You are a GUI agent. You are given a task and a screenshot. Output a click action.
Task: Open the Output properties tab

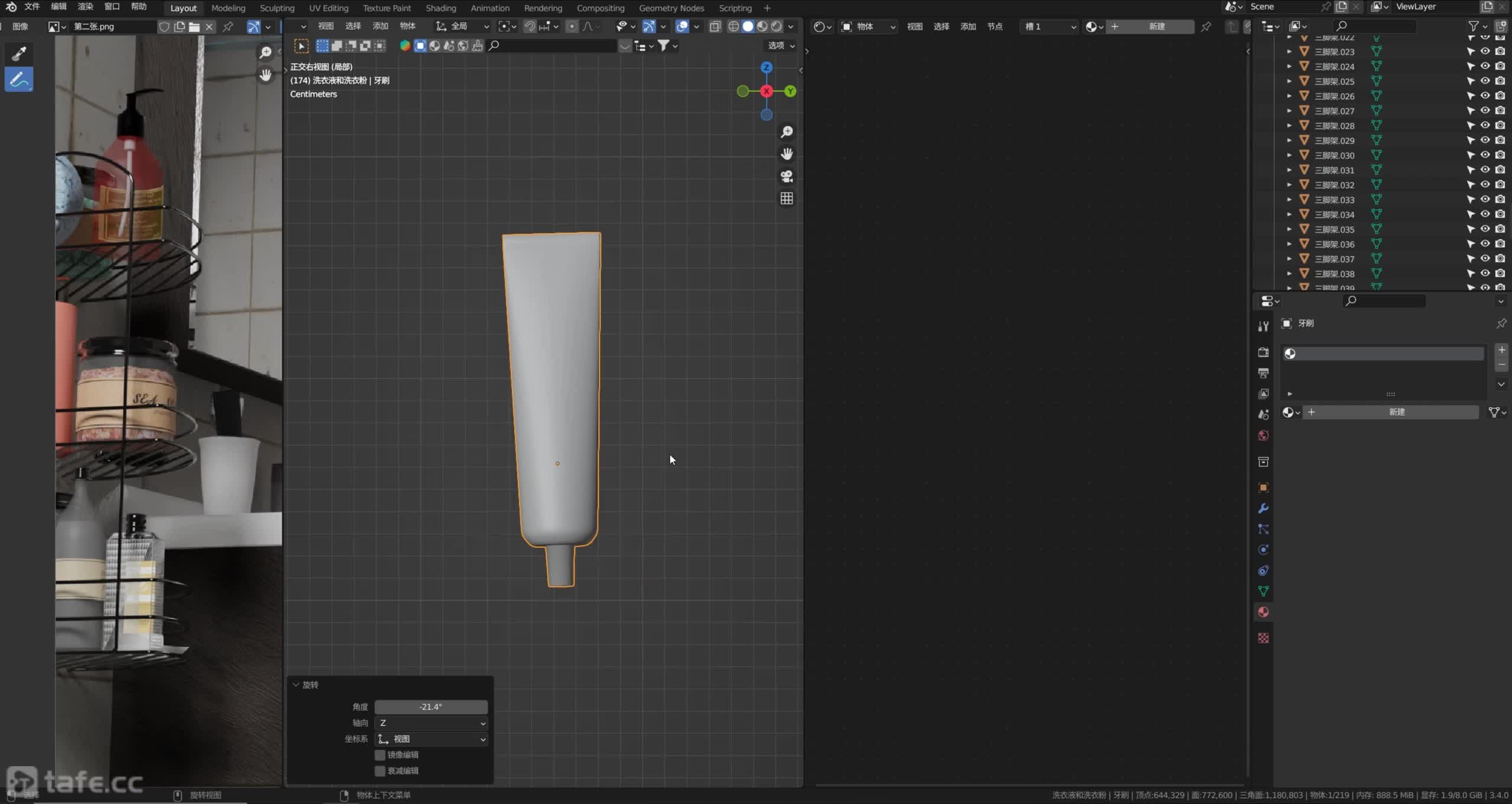[x=1263, y=373]
